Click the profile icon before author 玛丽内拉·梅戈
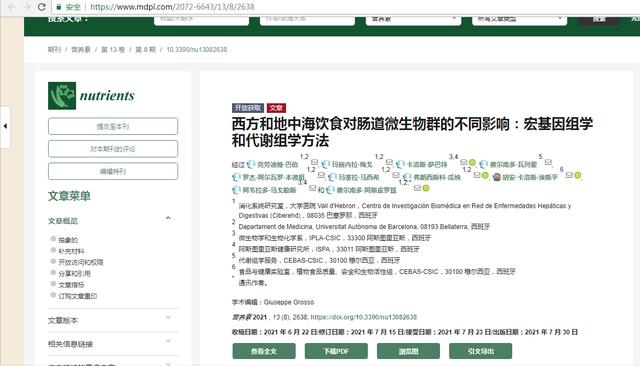640x366 pixels. click(x=326, y=164)
